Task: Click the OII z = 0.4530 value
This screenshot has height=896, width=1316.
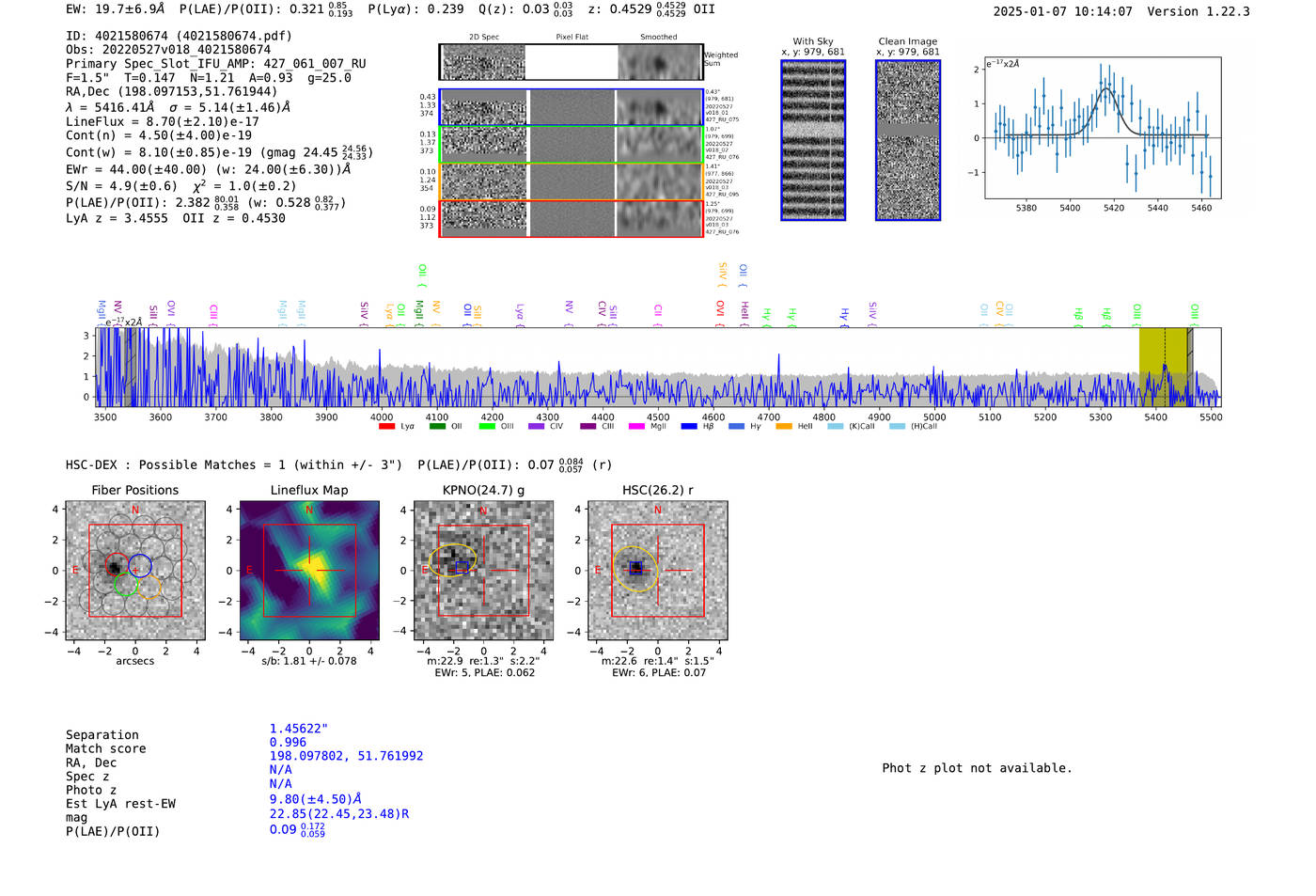Action: click(x=234, y=218)
